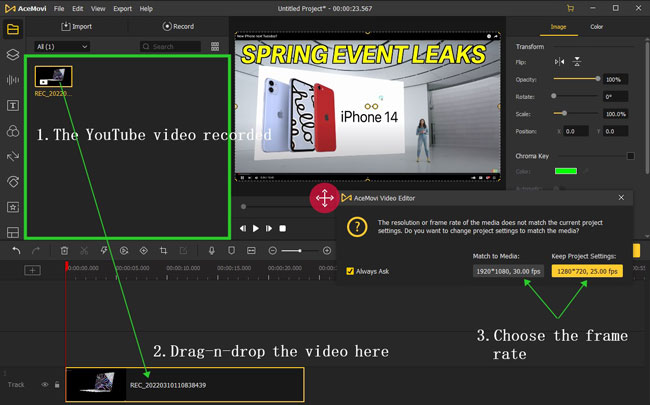Select the REC_20220310110838439 timeline clip
Image resolution: width=650 pixels, height=405 pixels.
(x=185, y=385)
